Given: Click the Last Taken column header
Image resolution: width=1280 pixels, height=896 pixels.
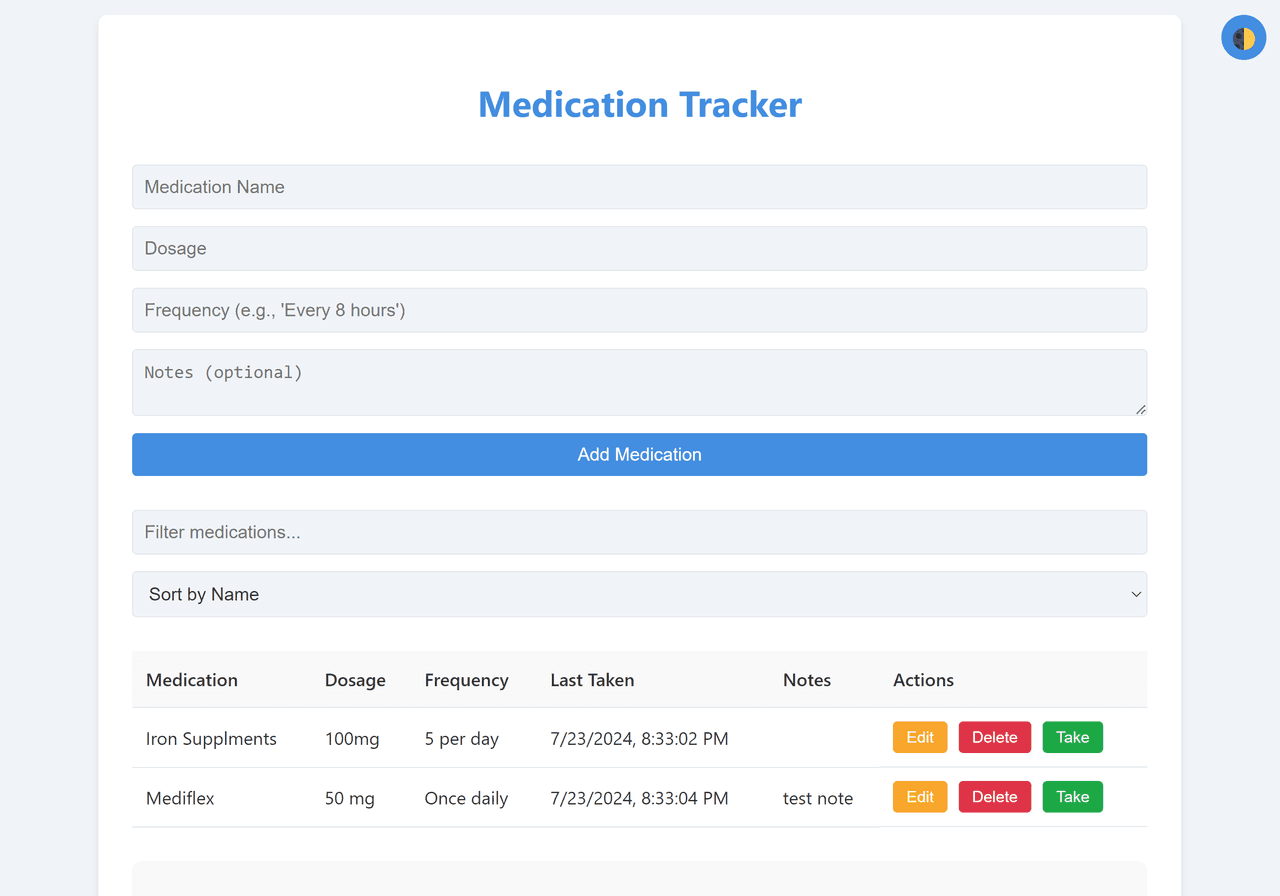Looking at the screenshot, I should [592, 680].
